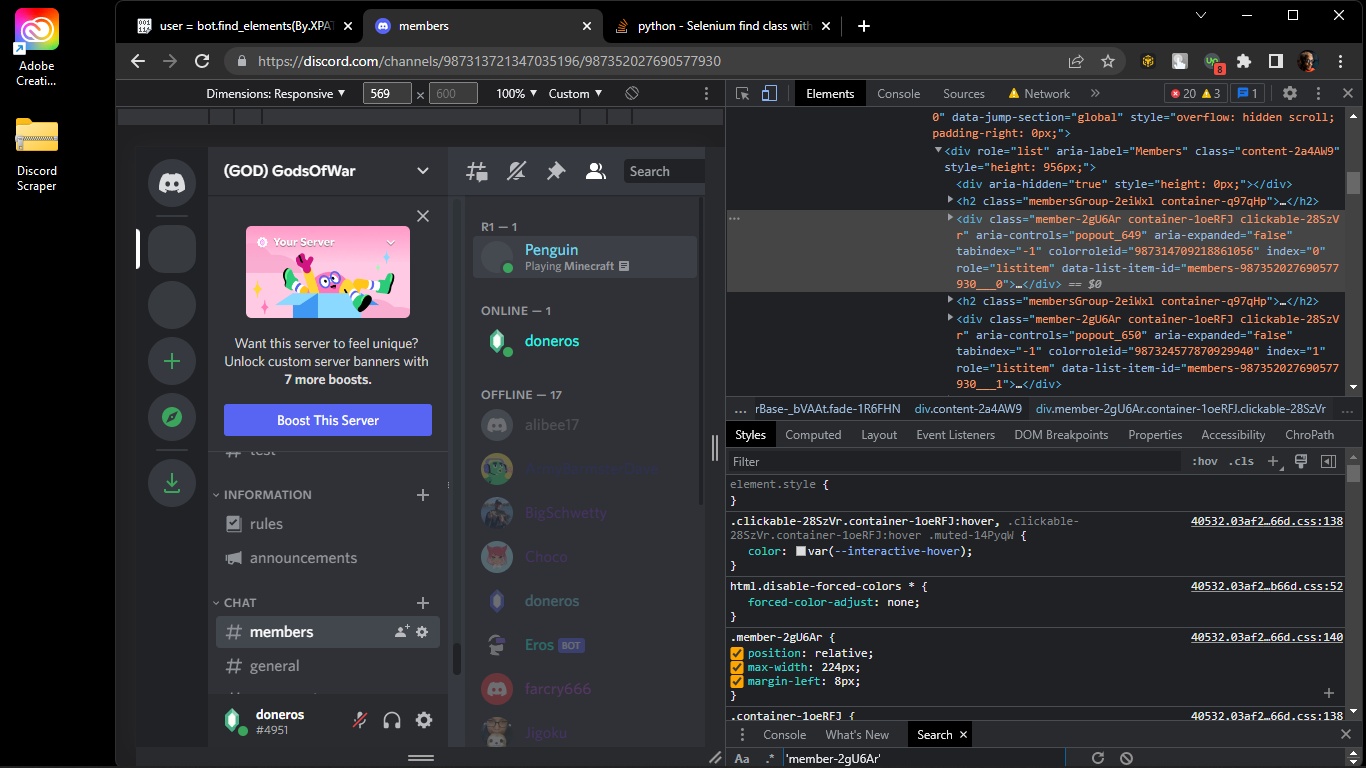Collapse the div role="list" Members node
Viewport: 1366px width, 768px height.
tap(938, 151)
